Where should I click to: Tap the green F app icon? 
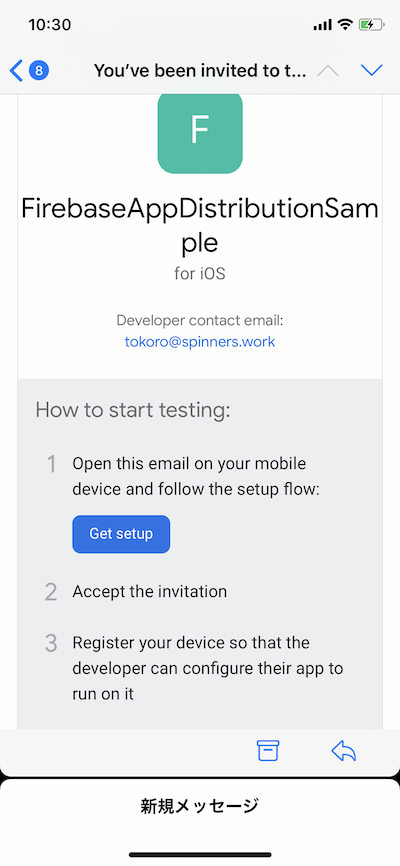tap(200, 133)
